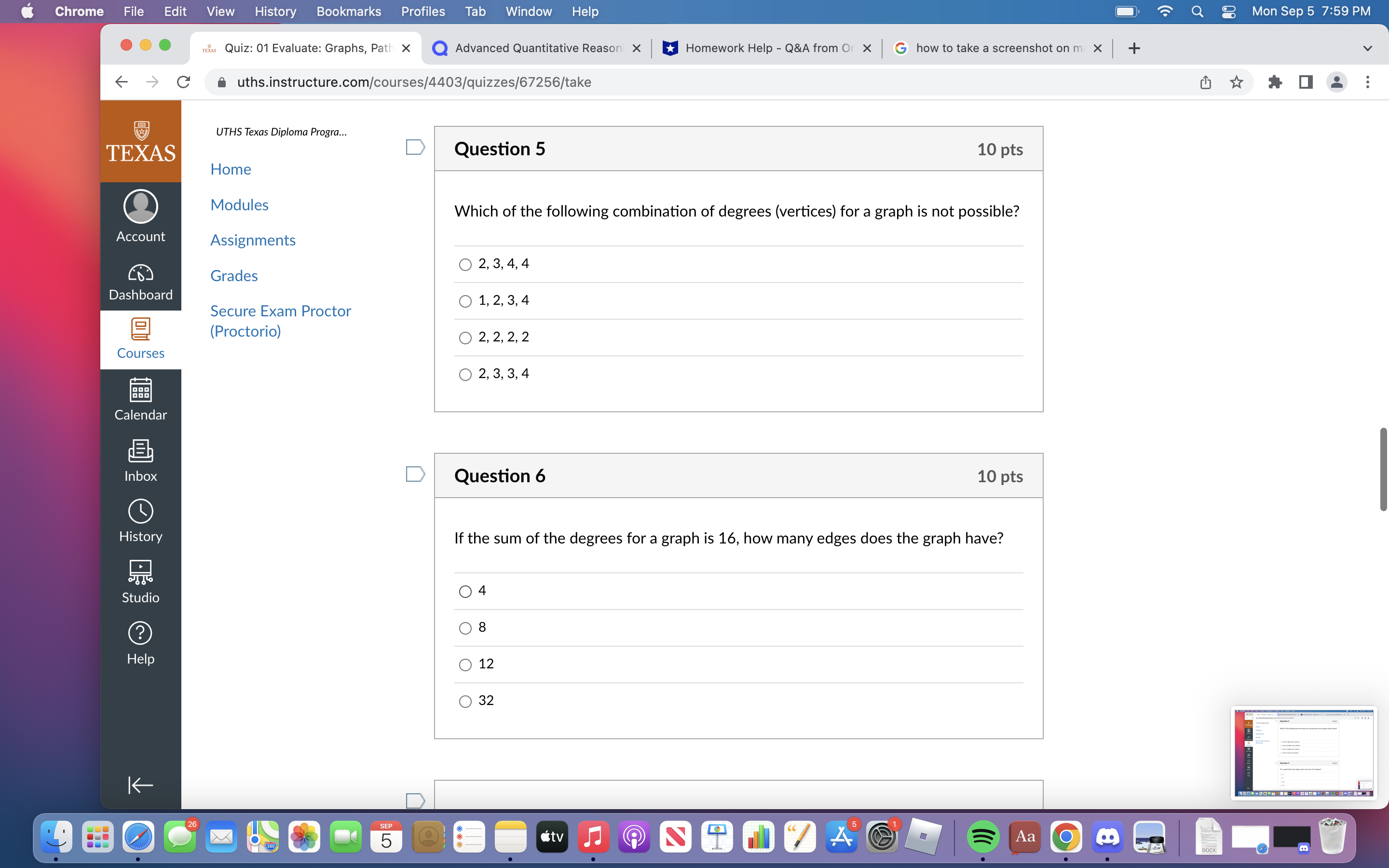Open the tab list chevron dropdown
This screenshot has height=868, width=1389.
[x=1368, y=48]
